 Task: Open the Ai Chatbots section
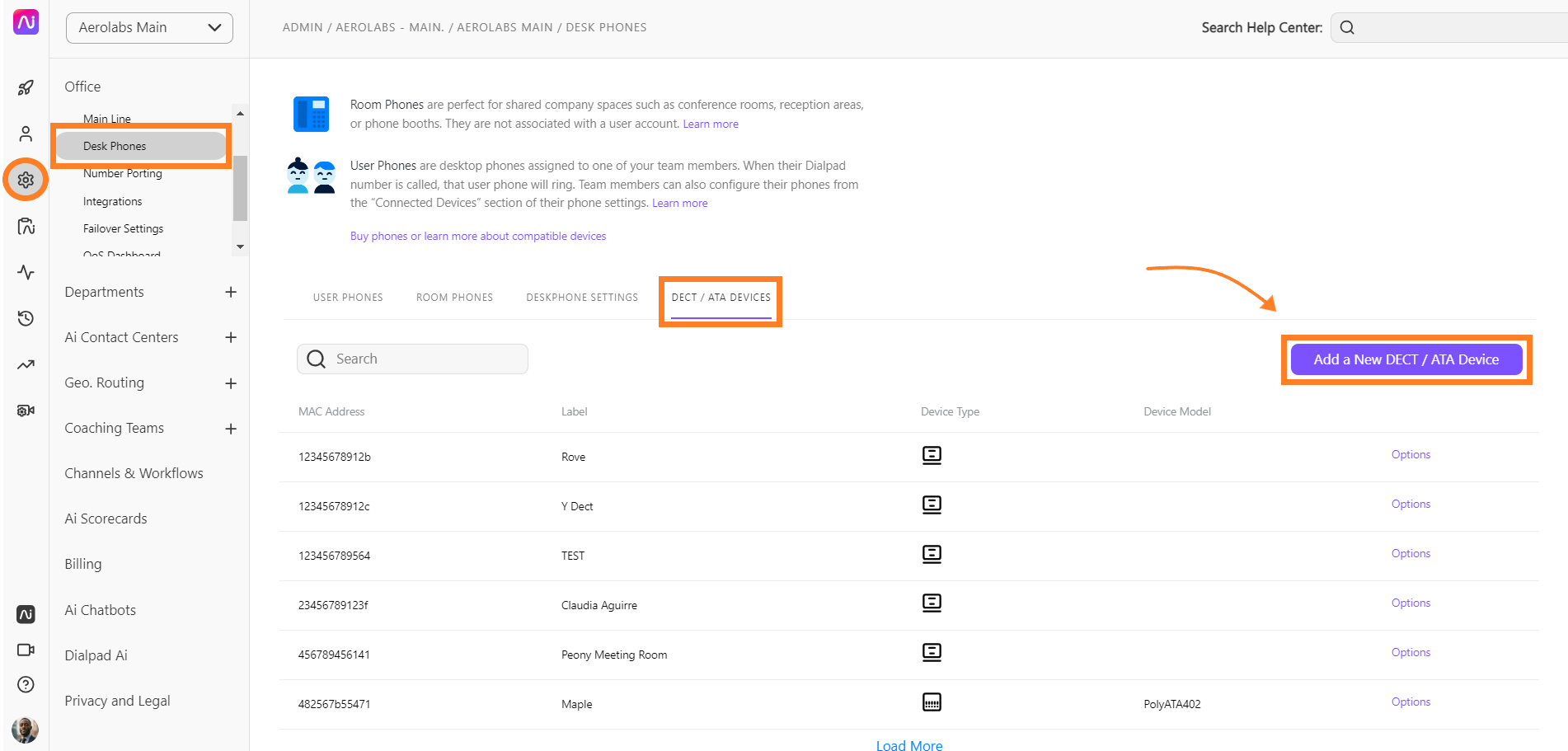pos(100,610)
